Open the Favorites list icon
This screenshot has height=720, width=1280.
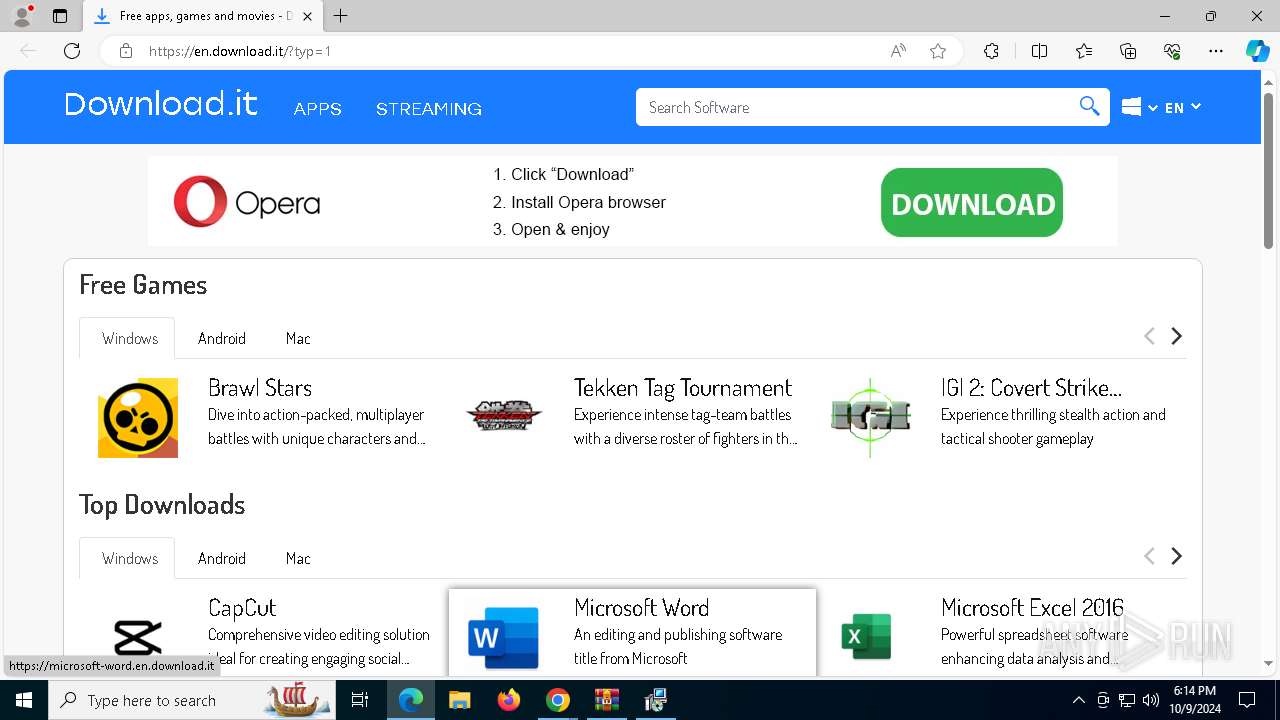point(1084,51)
